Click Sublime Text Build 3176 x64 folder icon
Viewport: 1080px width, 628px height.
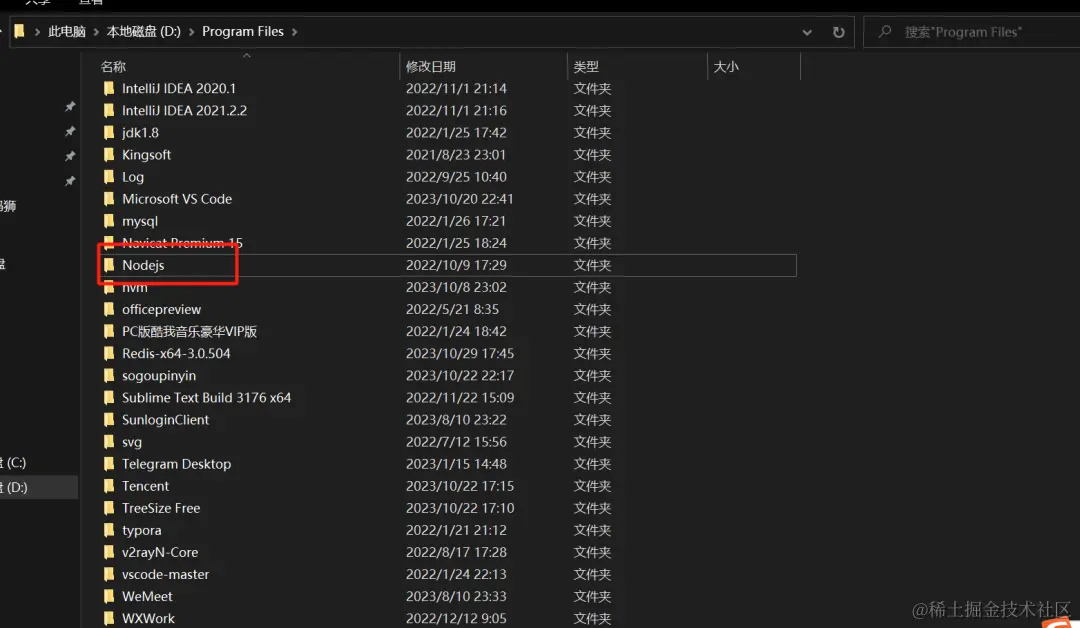click(109, 397)
